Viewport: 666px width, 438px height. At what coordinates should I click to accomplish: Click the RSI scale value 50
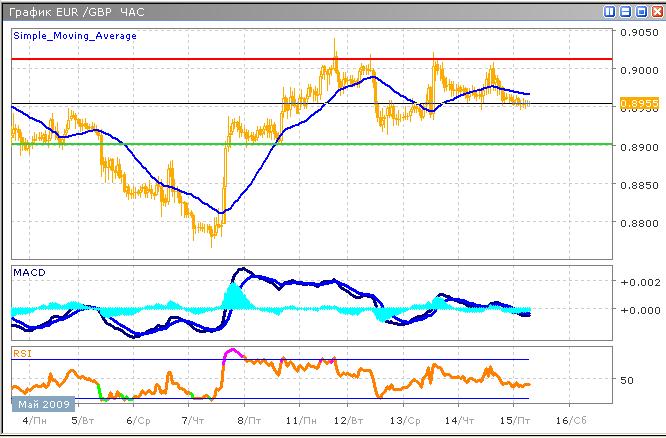[x=626, y=380]
